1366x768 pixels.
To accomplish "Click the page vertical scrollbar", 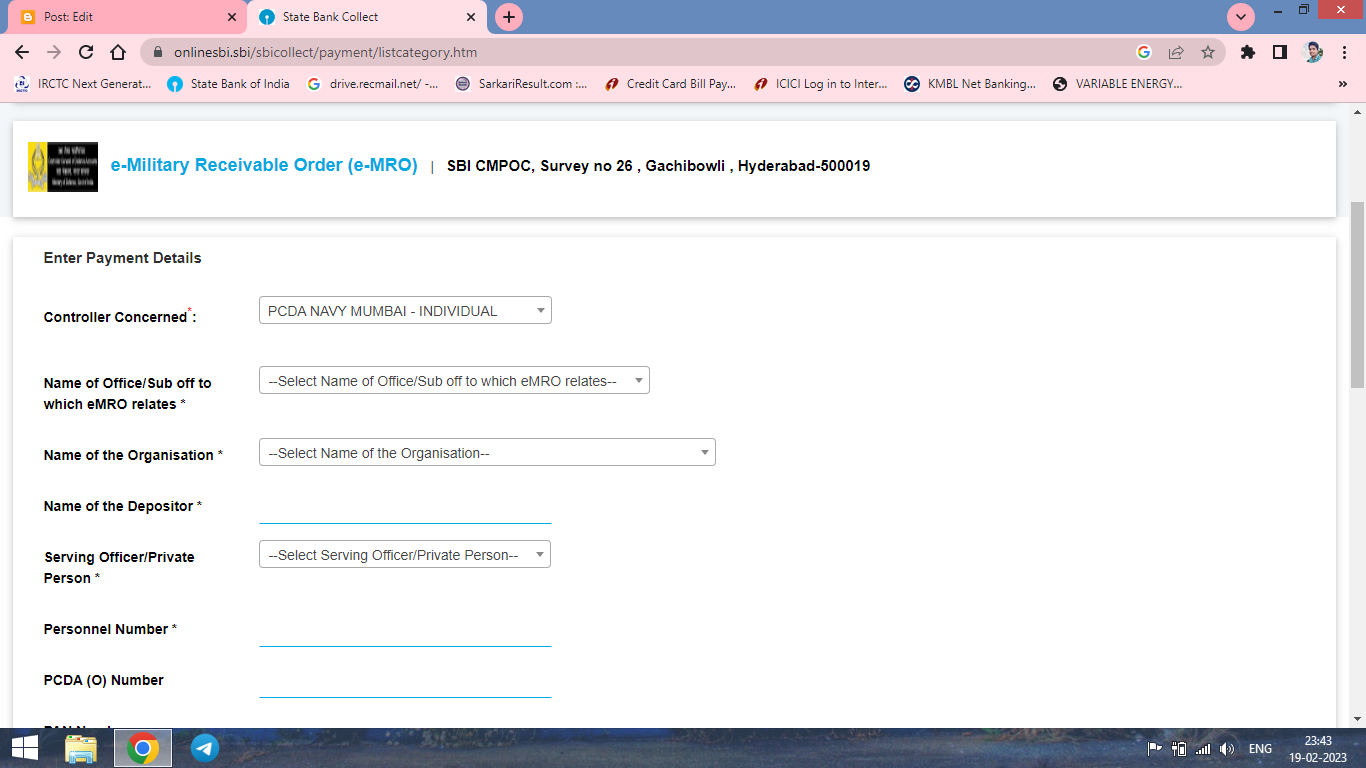I will 1357,295.
